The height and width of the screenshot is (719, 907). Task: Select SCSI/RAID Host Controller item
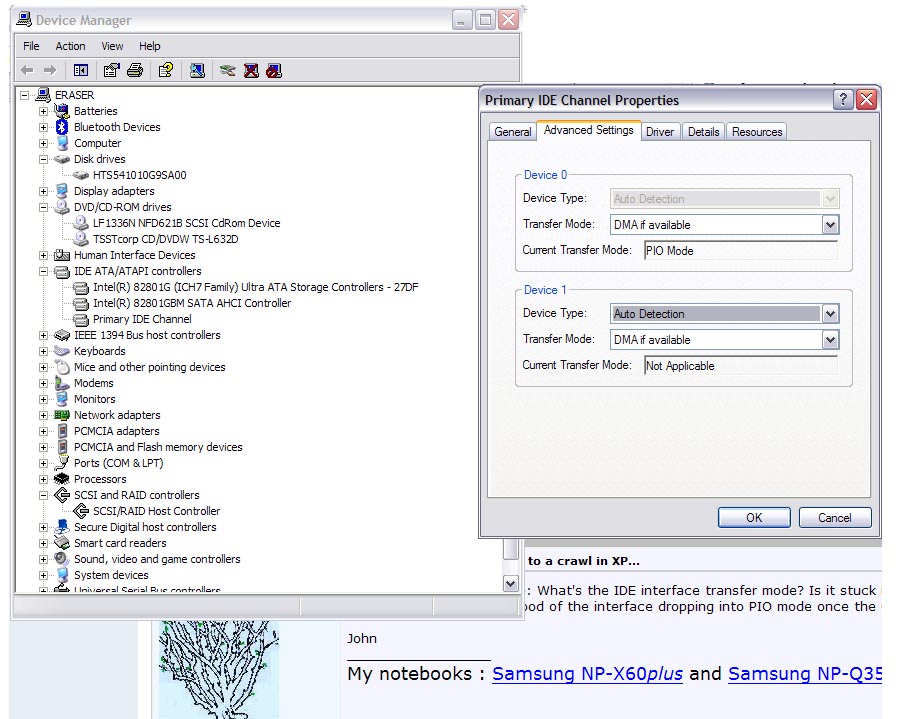point(156,511)
